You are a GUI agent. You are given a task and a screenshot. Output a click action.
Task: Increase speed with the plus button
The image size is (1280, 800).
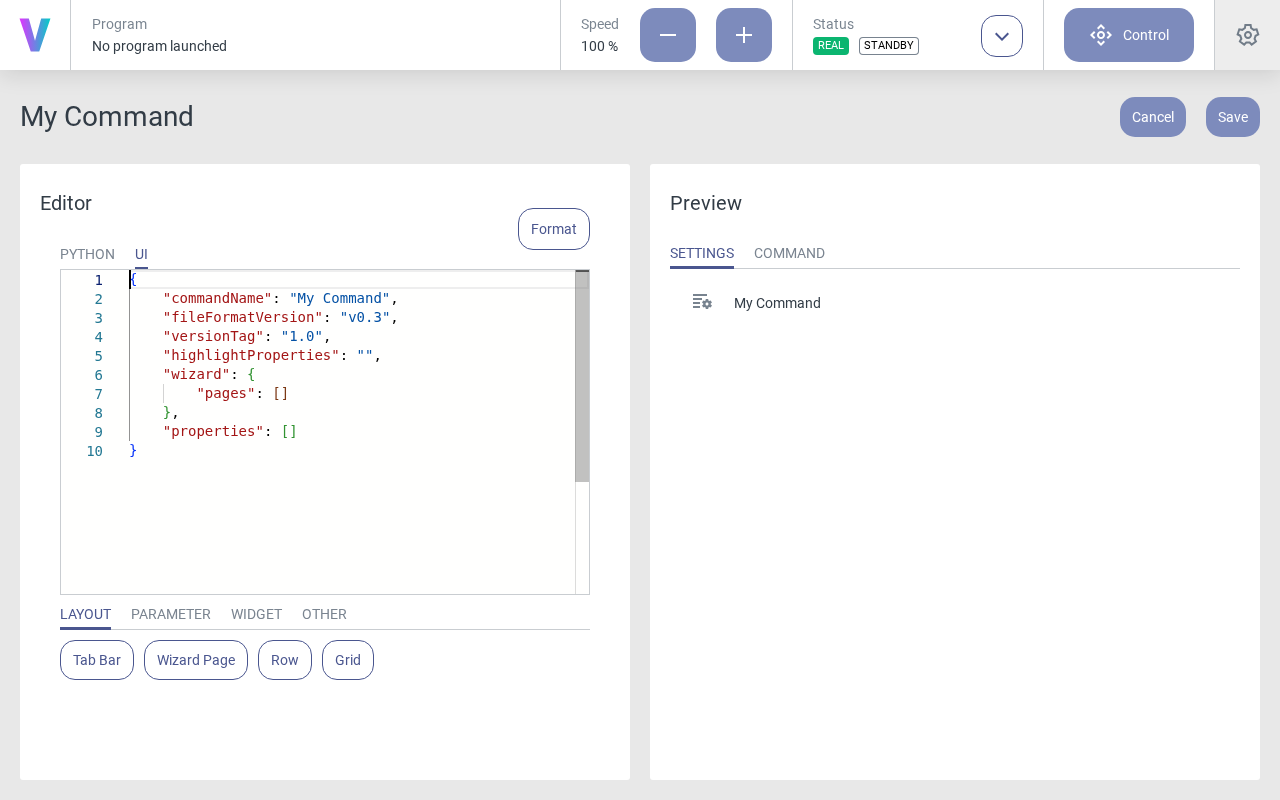point(744,35)
